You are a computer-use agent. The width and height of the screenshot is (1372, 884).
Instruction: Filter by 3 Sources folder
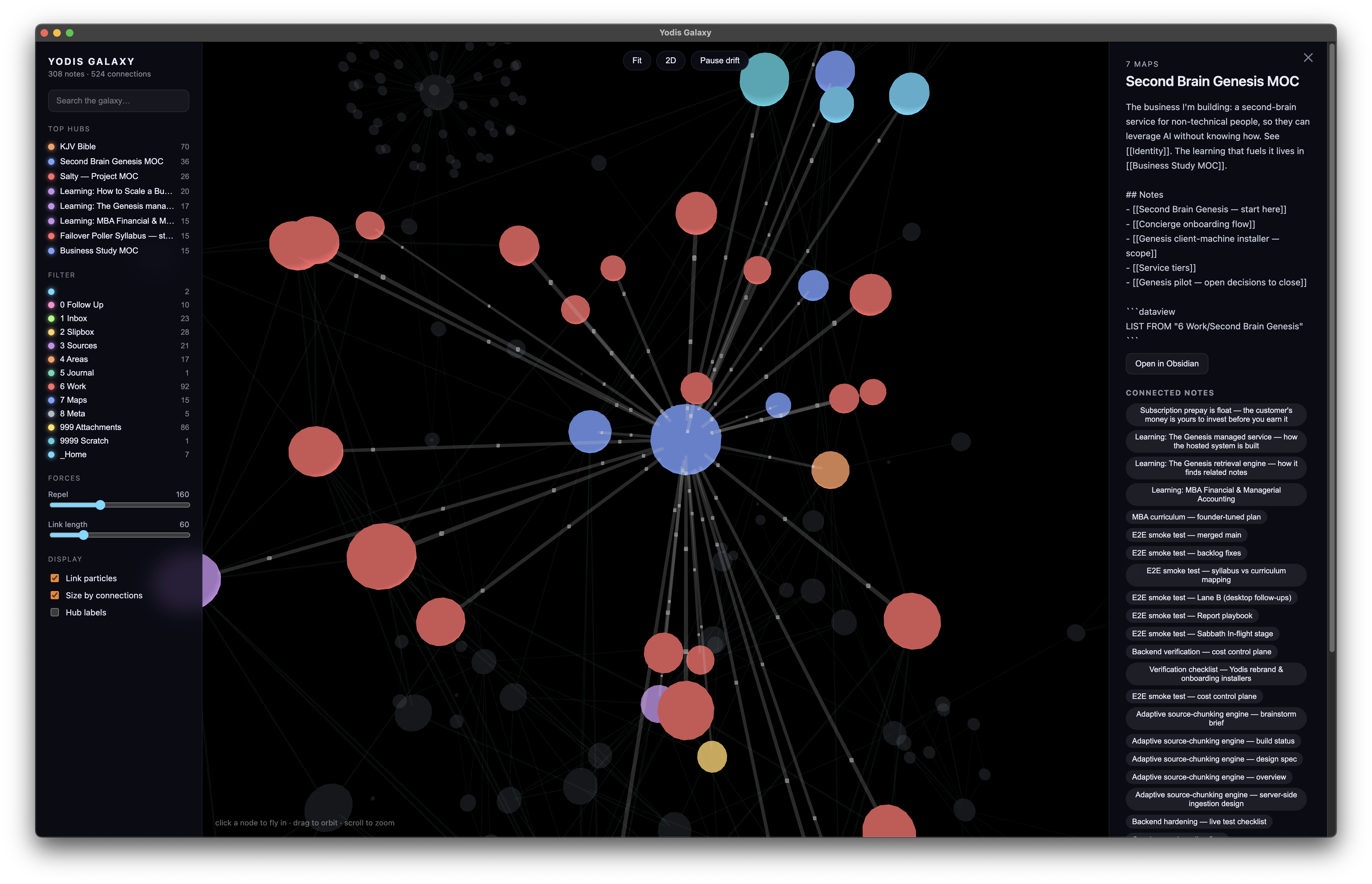[x=118, y=346]
